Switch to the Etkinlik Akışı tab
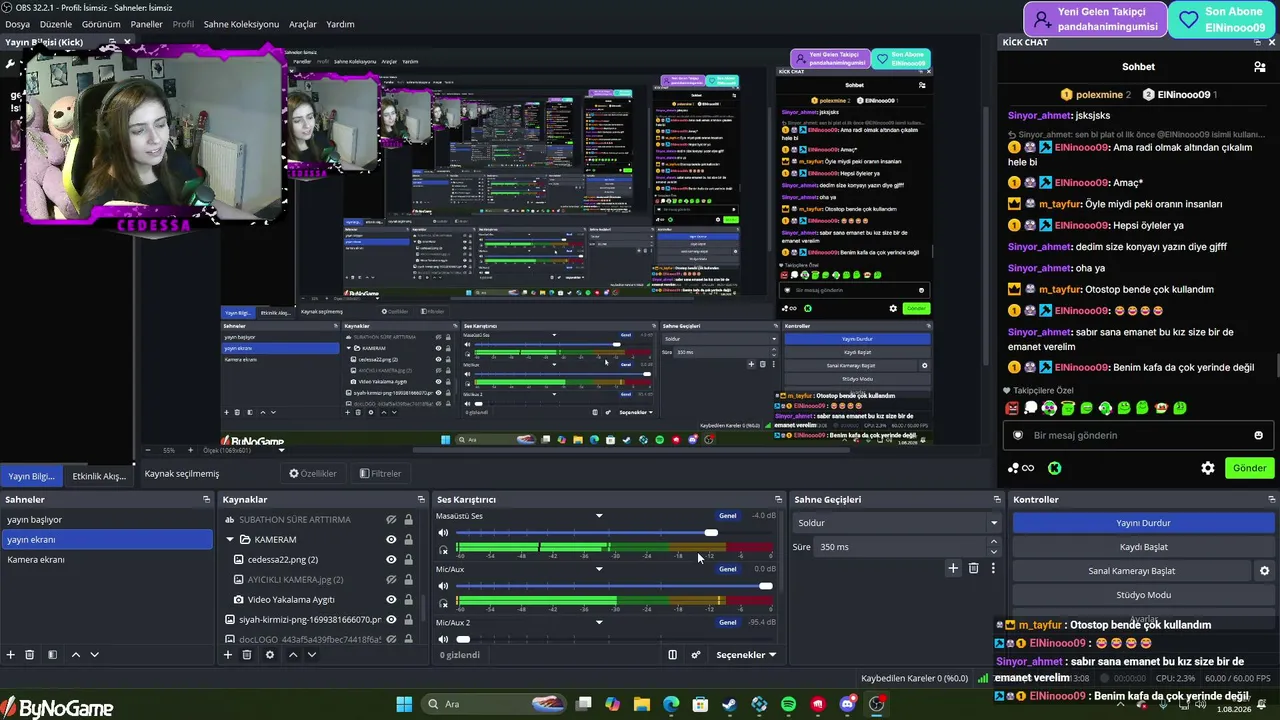Viewport: 1280px width, 720px height. coord(99,476)
